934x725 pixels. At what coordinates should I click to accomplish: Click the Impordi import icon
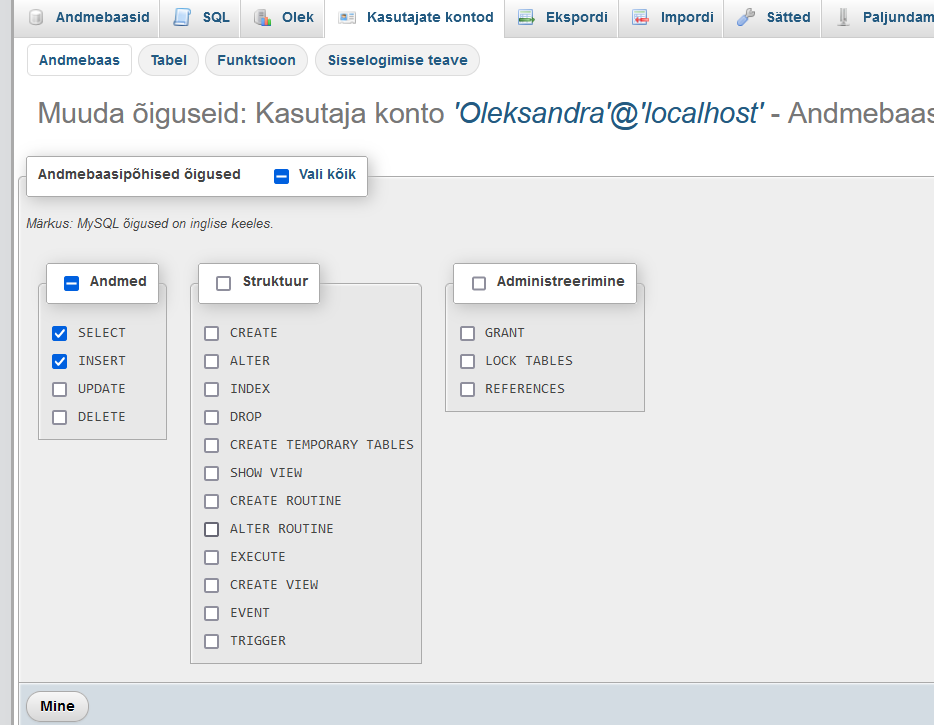(x=641, y=17)
